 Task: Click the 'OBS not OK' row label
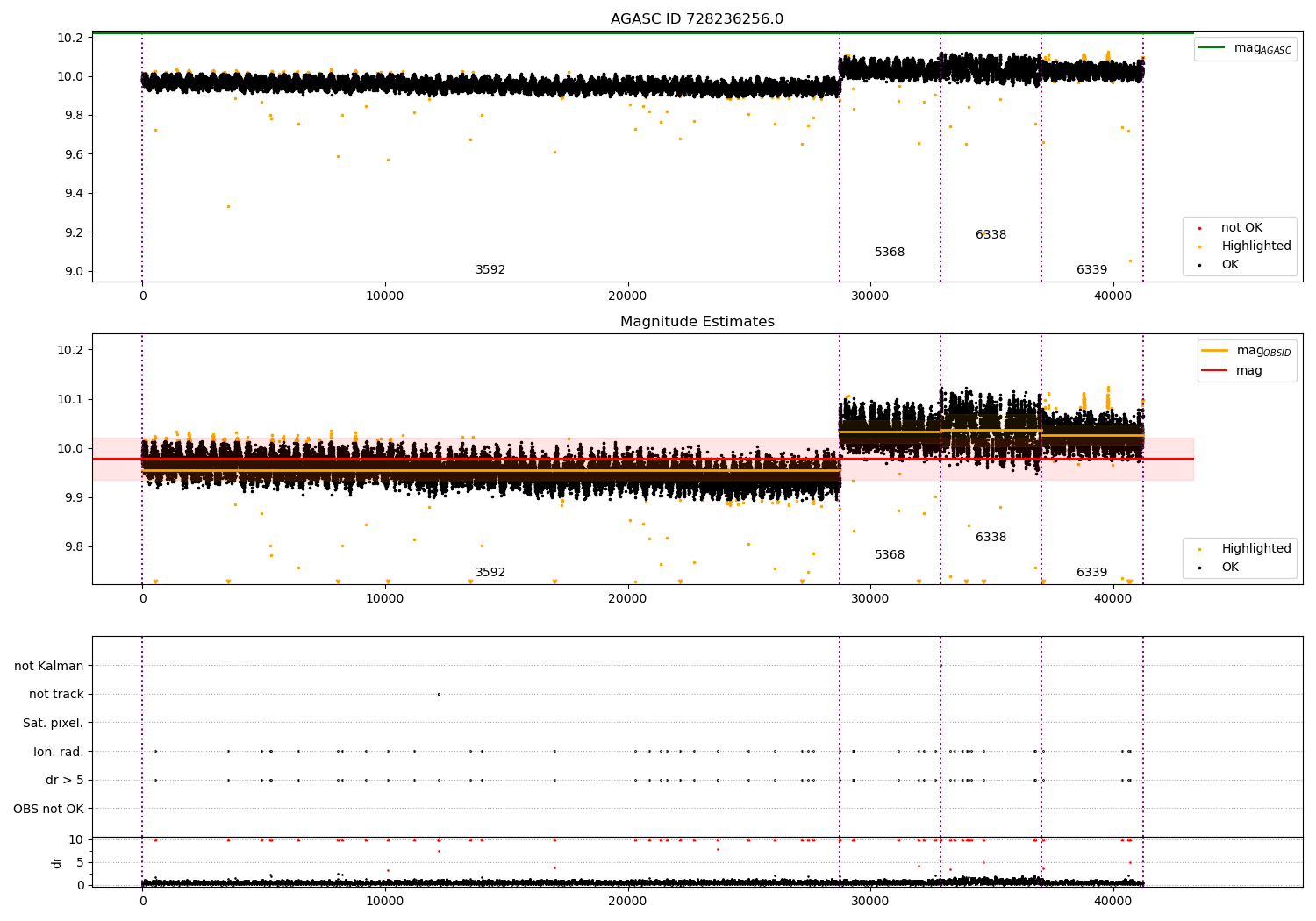click(48, 809)
